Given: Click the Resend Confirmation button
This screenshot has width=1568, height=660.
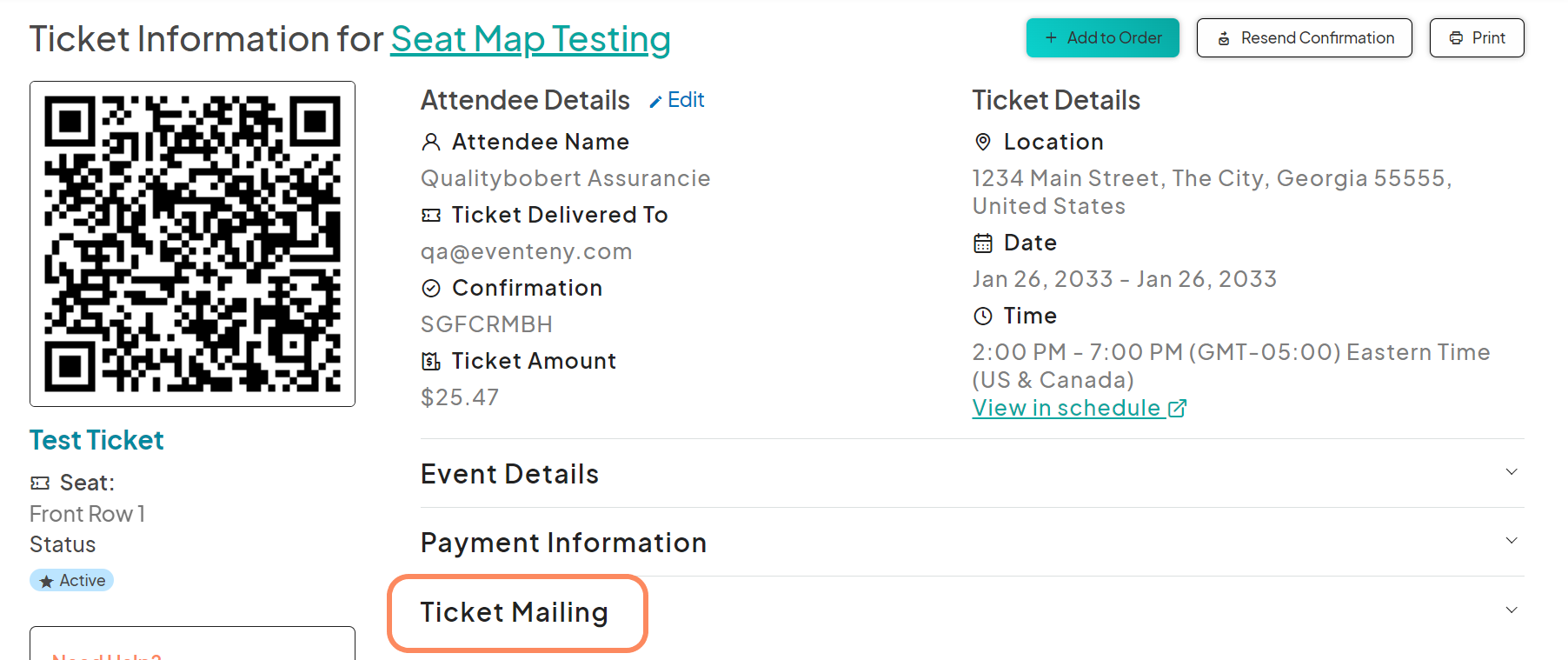Looking at the screenshot, I should click(x=1304, y=37).
